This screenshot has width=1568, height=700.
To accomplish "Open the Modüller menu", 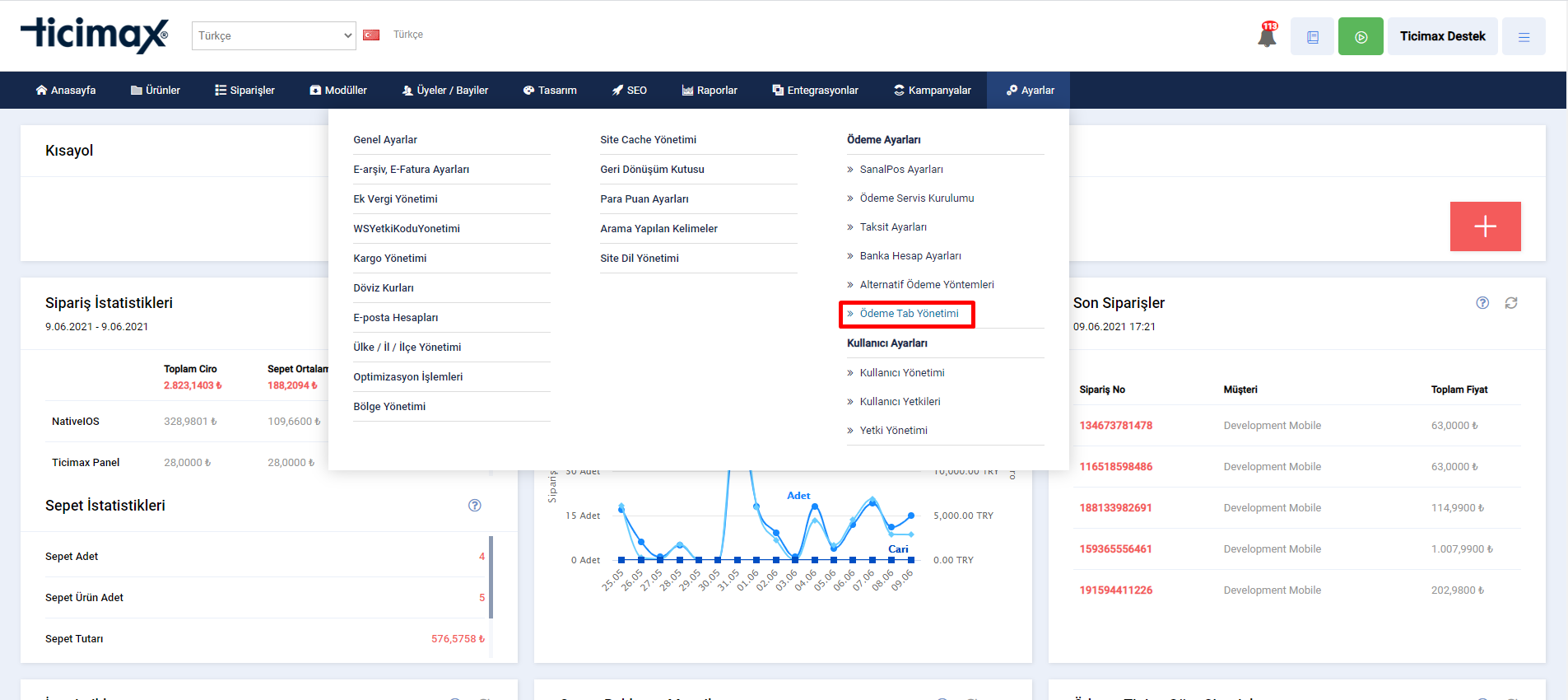I will click(338, 91).
